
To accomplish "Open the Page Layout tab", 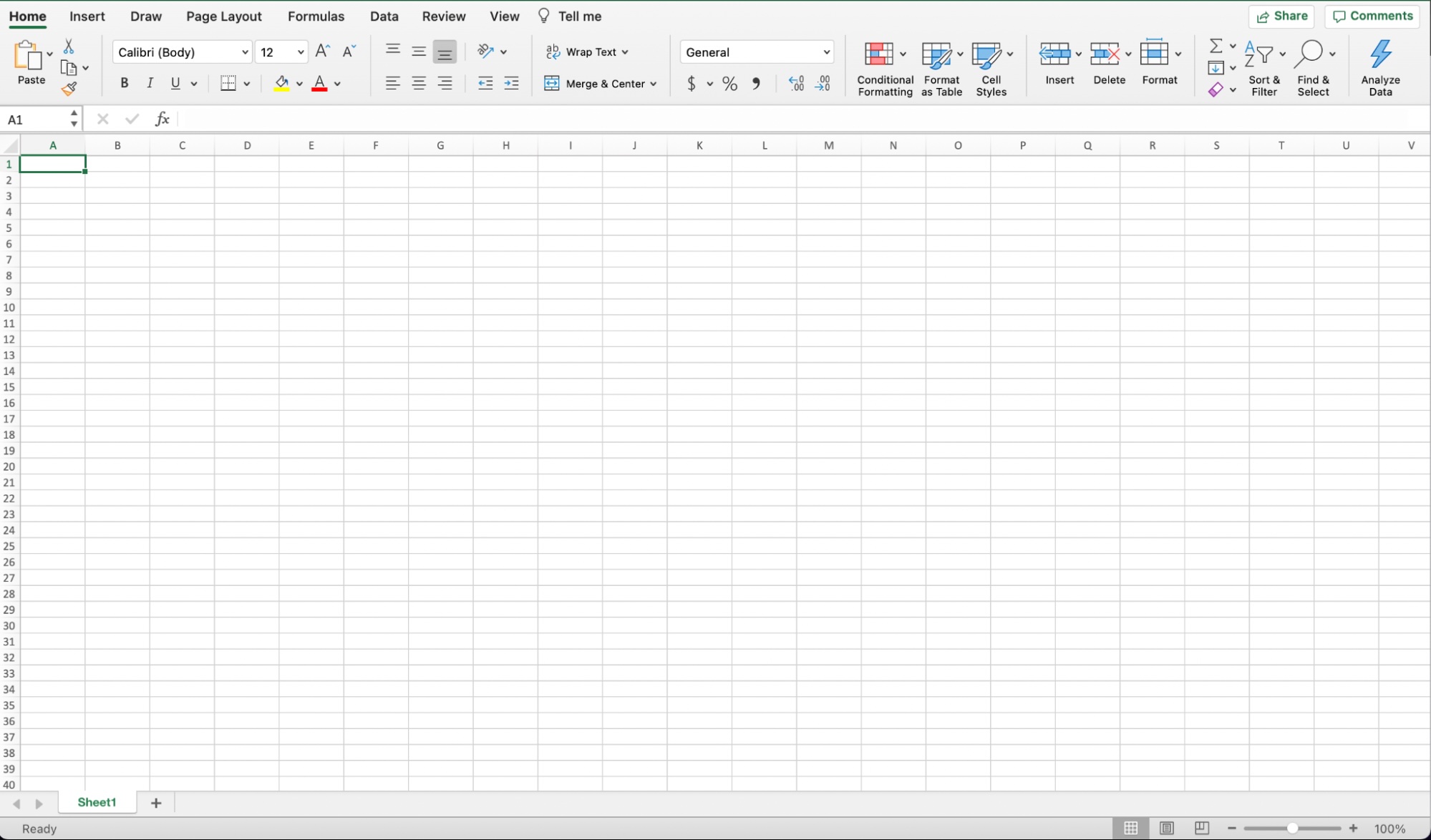I will tap(224, 16).
